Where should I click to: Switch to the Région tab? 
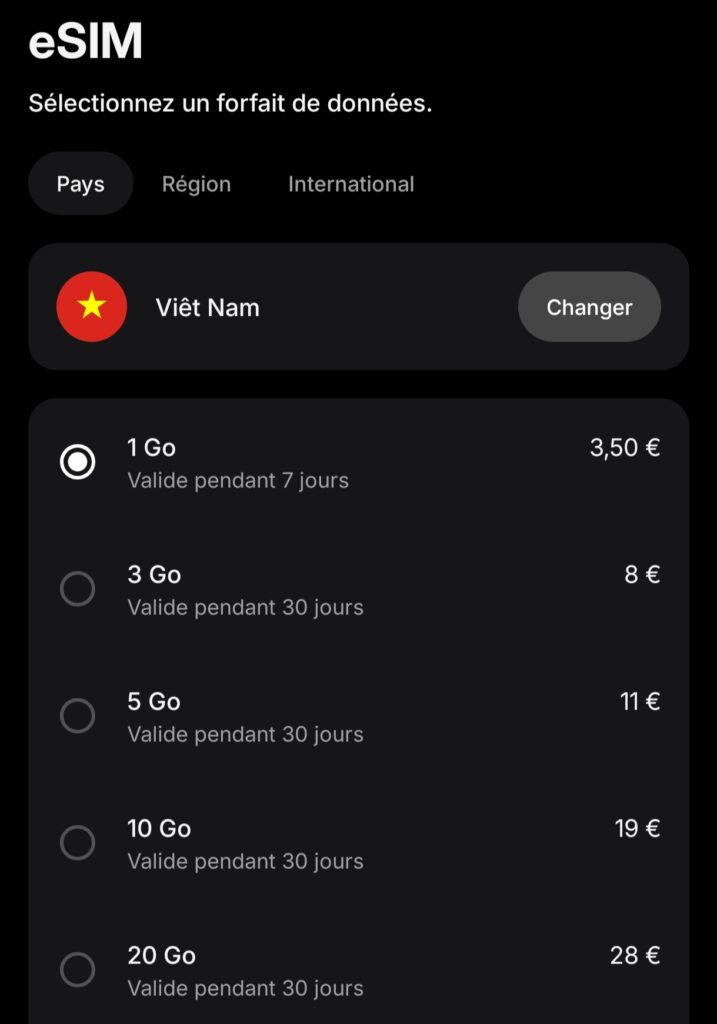tap(196, 184)
